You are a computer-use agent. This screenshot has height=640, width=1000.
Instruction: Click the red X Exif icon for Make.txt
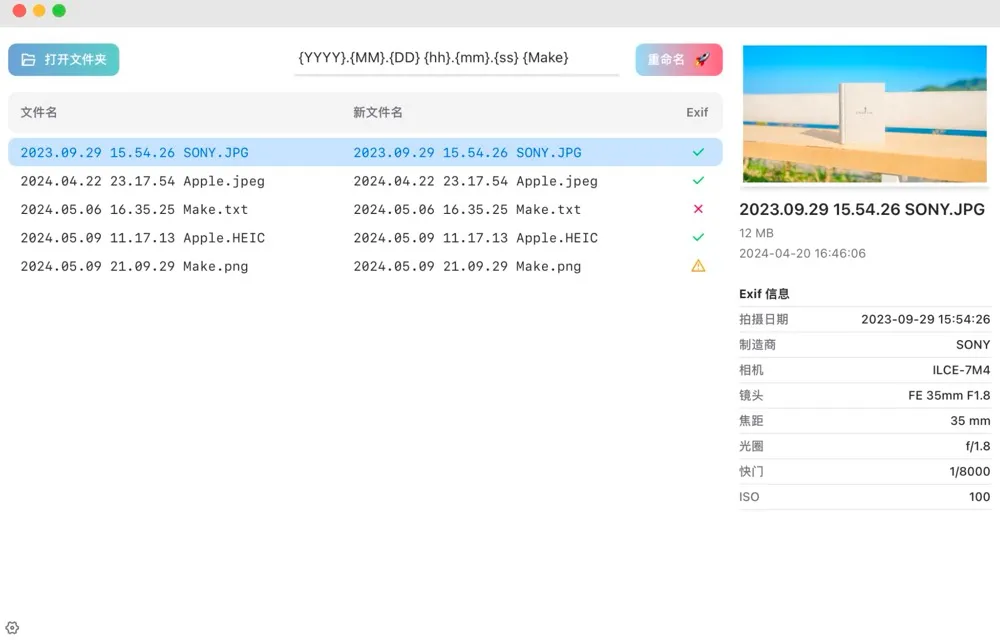[x=698, y=209]
